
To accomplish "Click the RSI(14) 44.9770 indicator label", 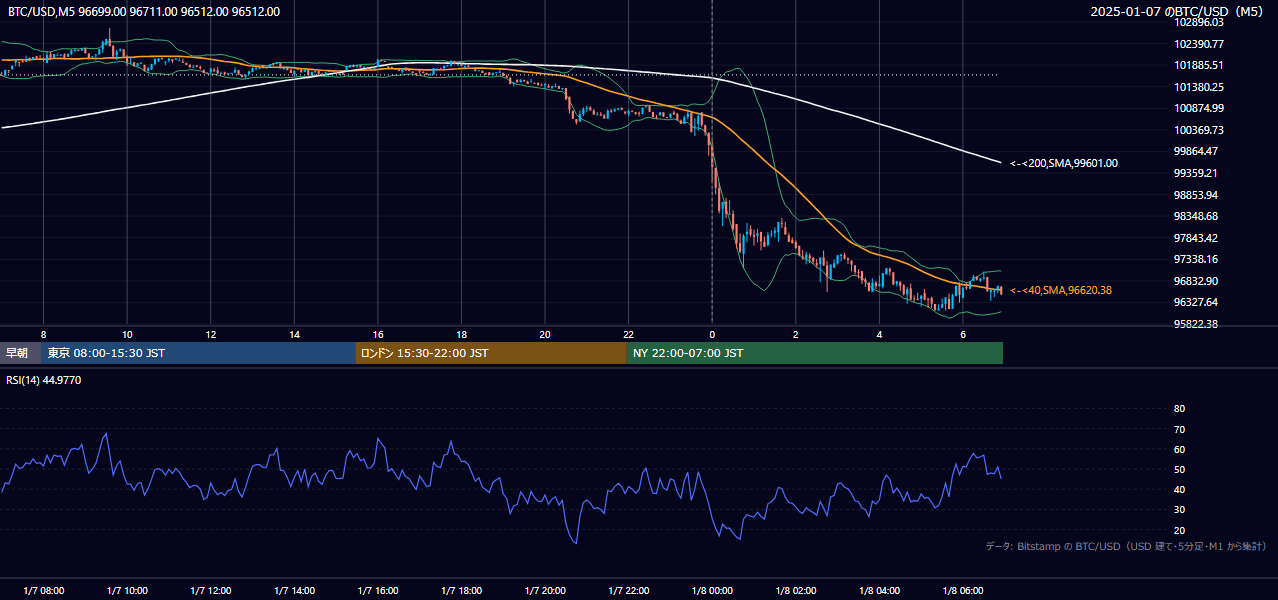I will [45, 380].
